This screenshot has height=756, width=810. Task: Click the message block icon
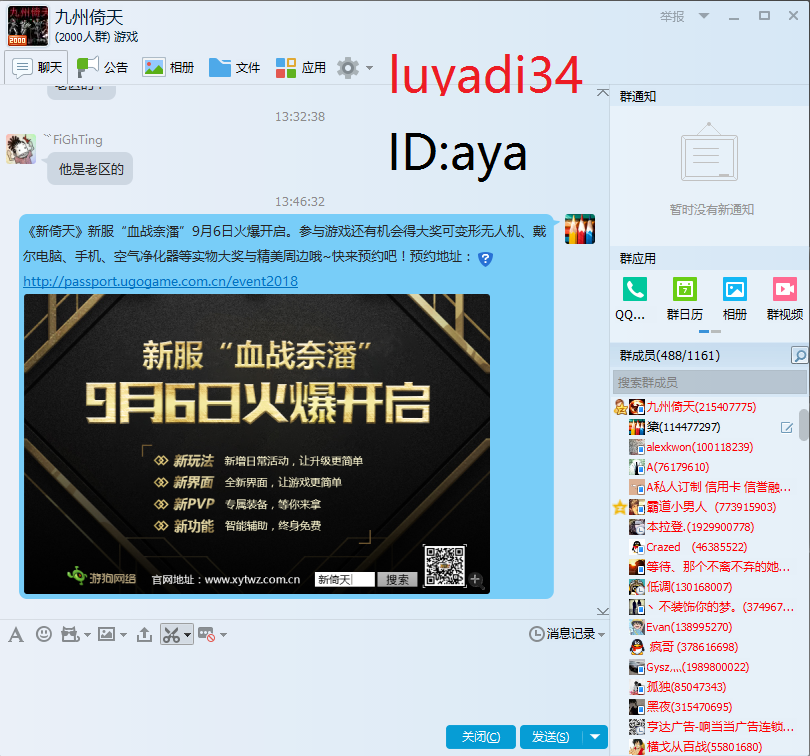click(x=207, y=634)
